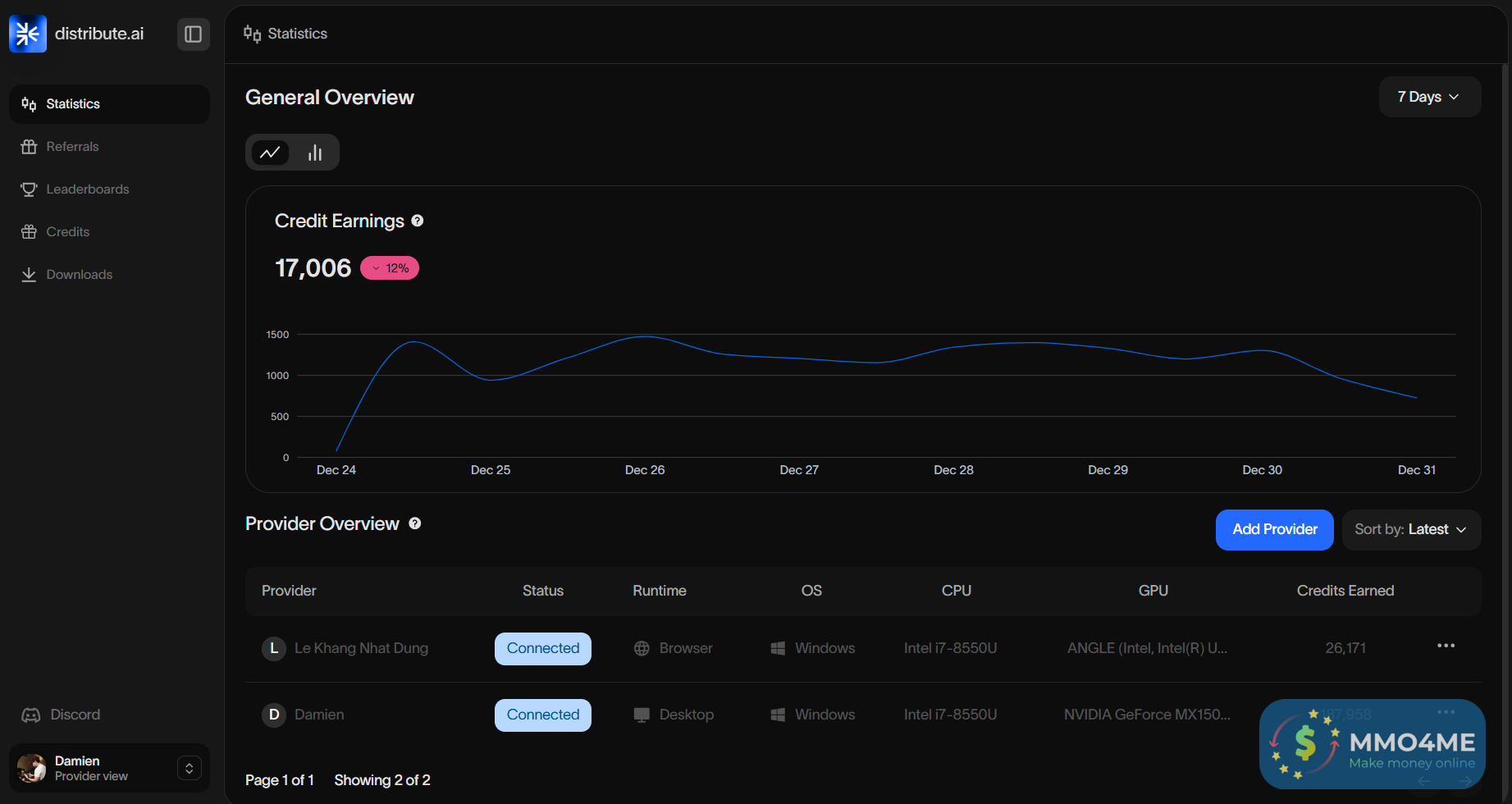
Task: Switch to bar chart view
Action: tap(315, 153)
